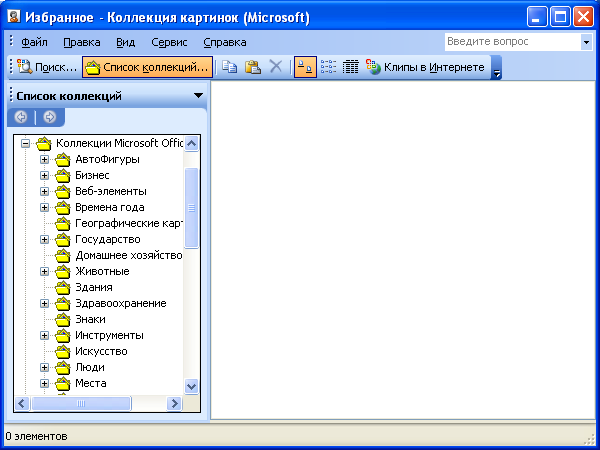Select the Места tree label

pos(91,383)
